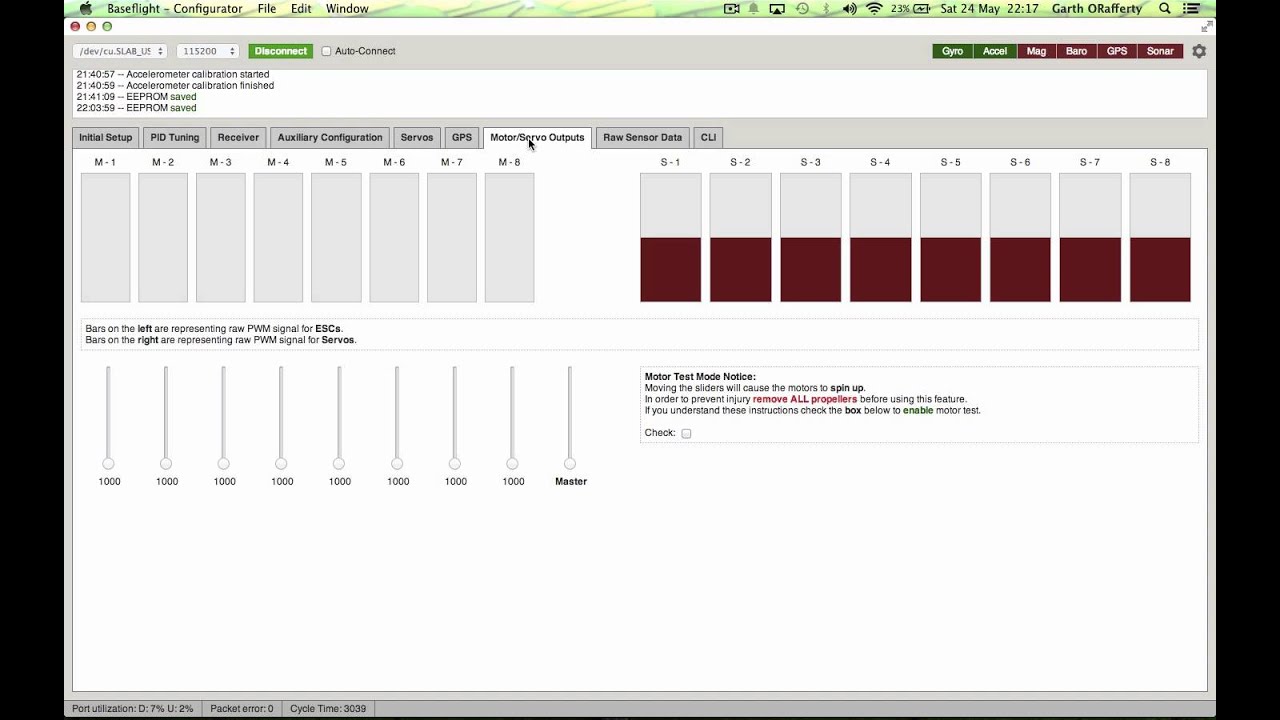Open the CLI tab
This screenshot has height=720, width=1280.
[x=708, y=137]
